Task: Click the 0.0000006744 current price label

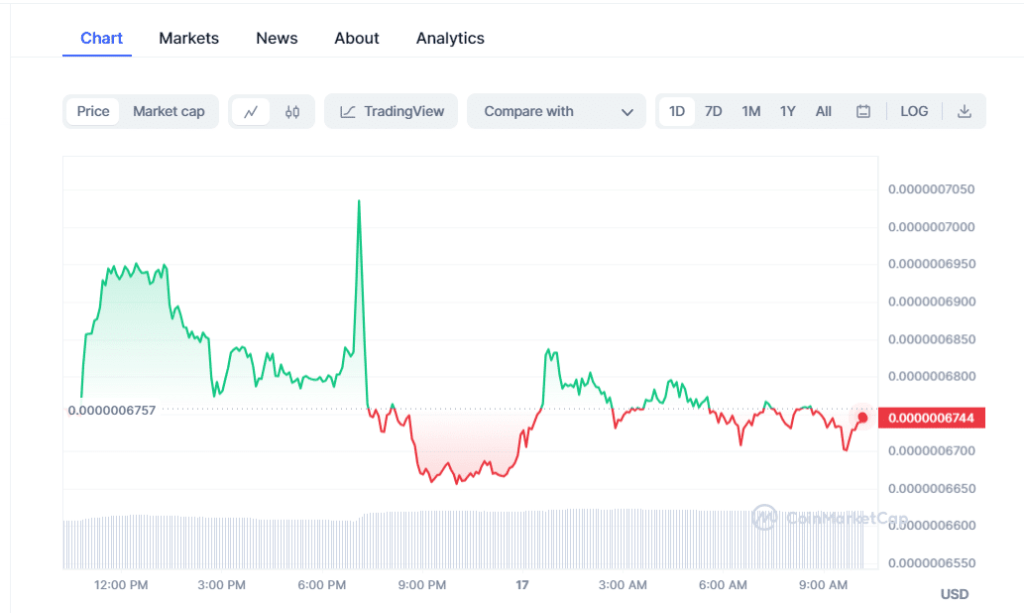Action: [931, 418]
